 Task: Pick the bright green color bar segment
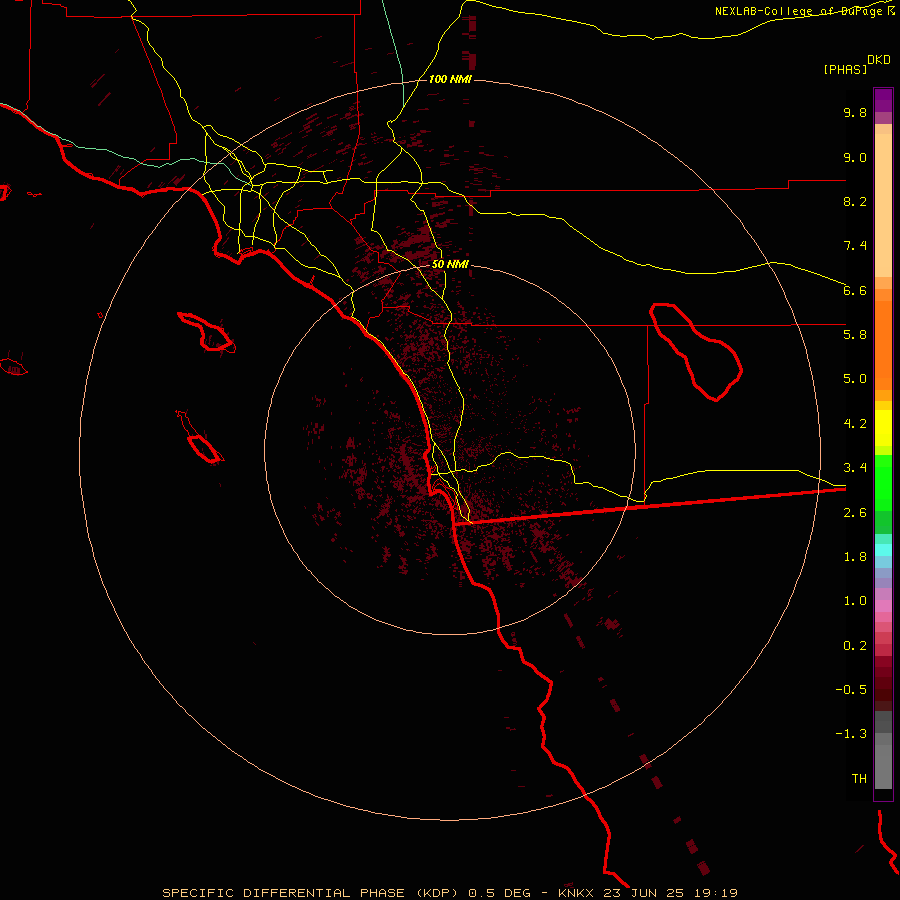click(883, 482)
